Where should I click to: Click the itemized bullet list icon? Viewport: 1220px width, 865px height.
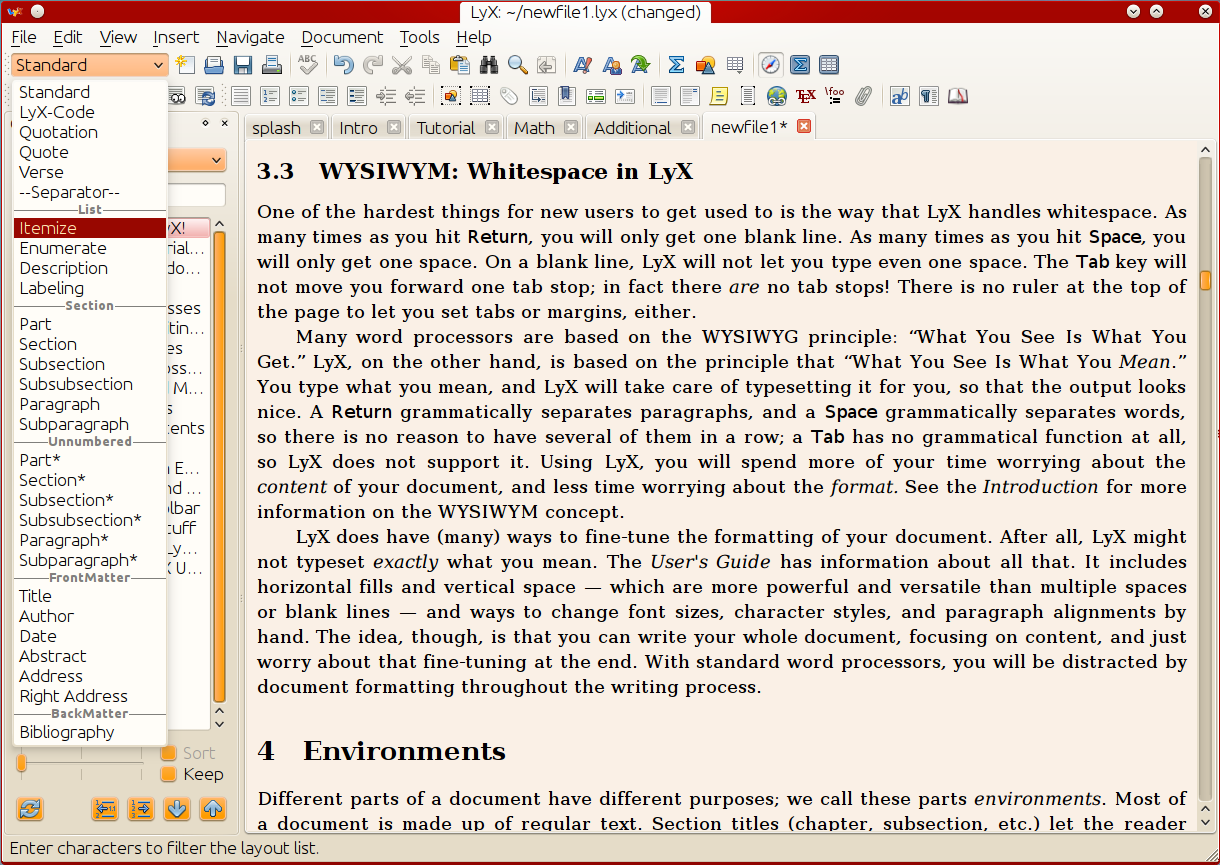(x=299, y=96)
